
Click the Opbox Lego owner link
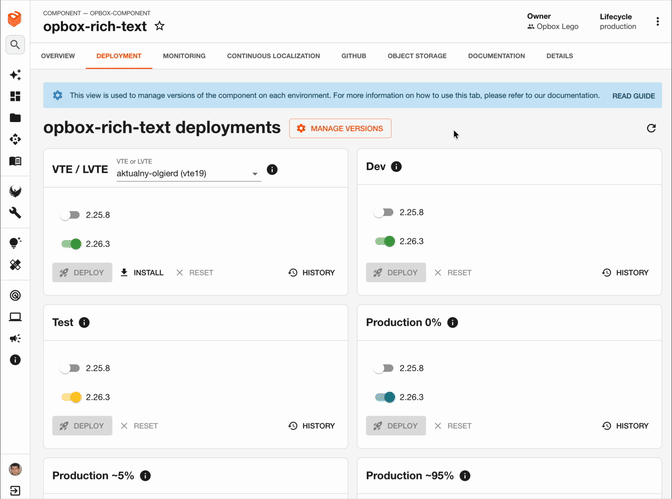[553, 27]
